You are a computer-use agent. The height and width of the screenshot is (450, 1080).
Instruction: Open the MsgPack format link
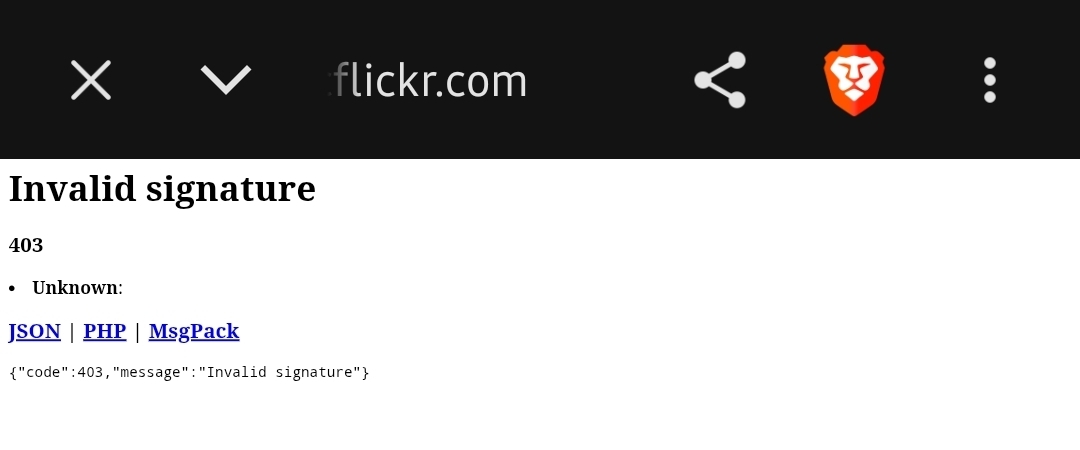[194, 331]
